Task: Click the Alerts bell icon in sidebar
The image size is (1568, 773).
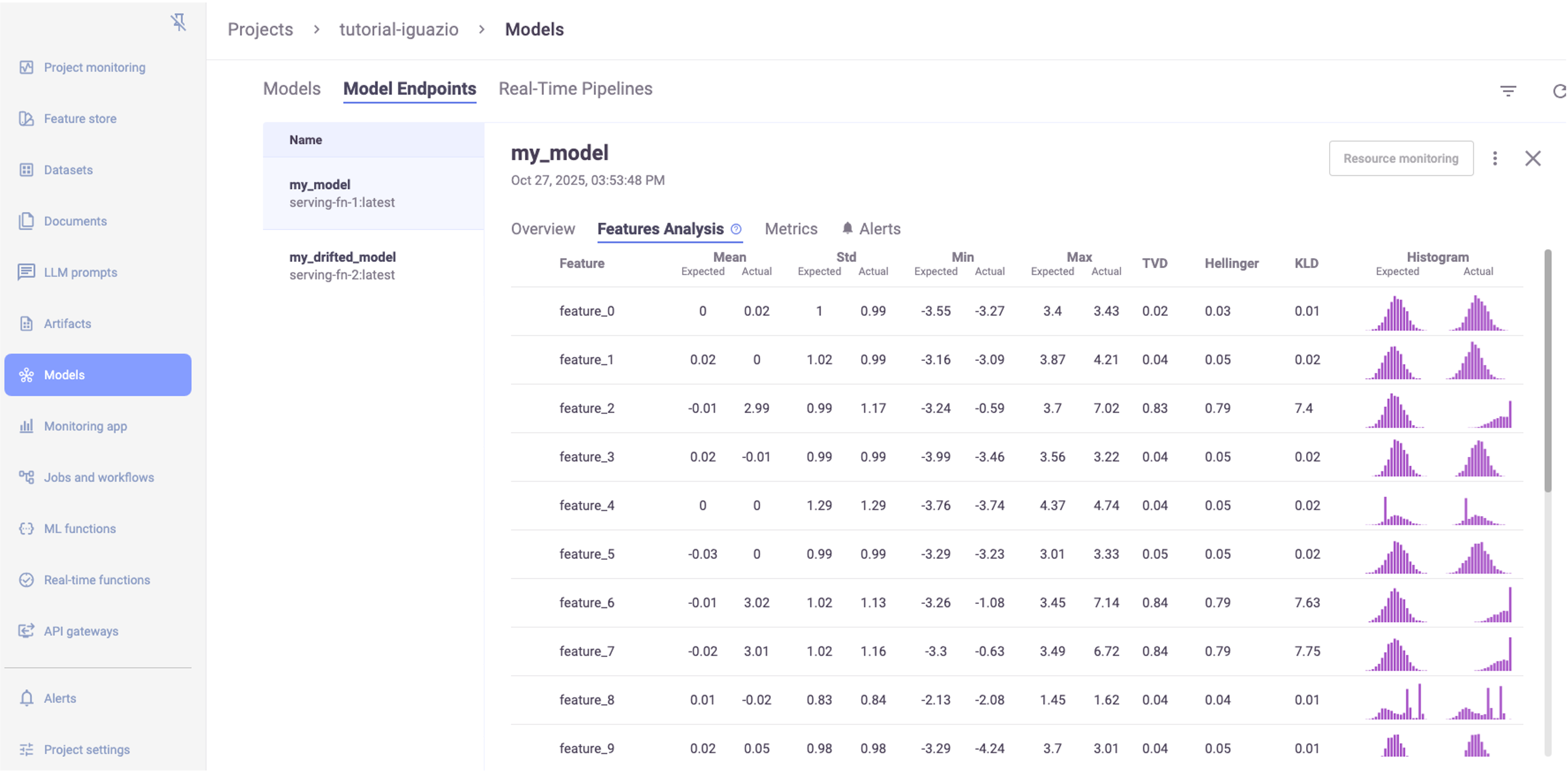Action: pyautogui.click(x=26, y=698)
